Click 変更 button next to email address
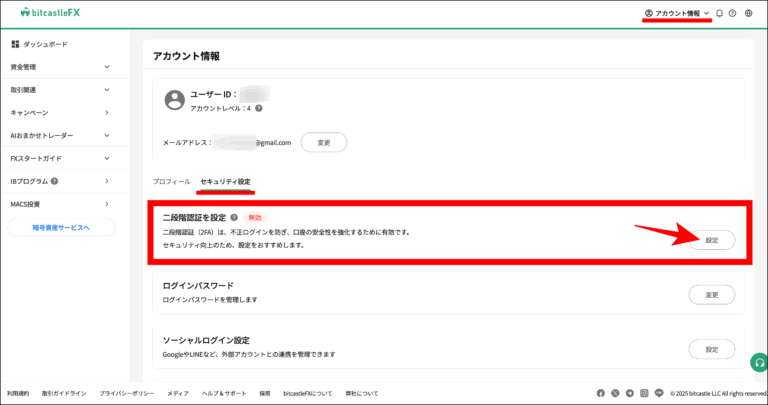Screen dimensions: 768x405 point(324,143)
